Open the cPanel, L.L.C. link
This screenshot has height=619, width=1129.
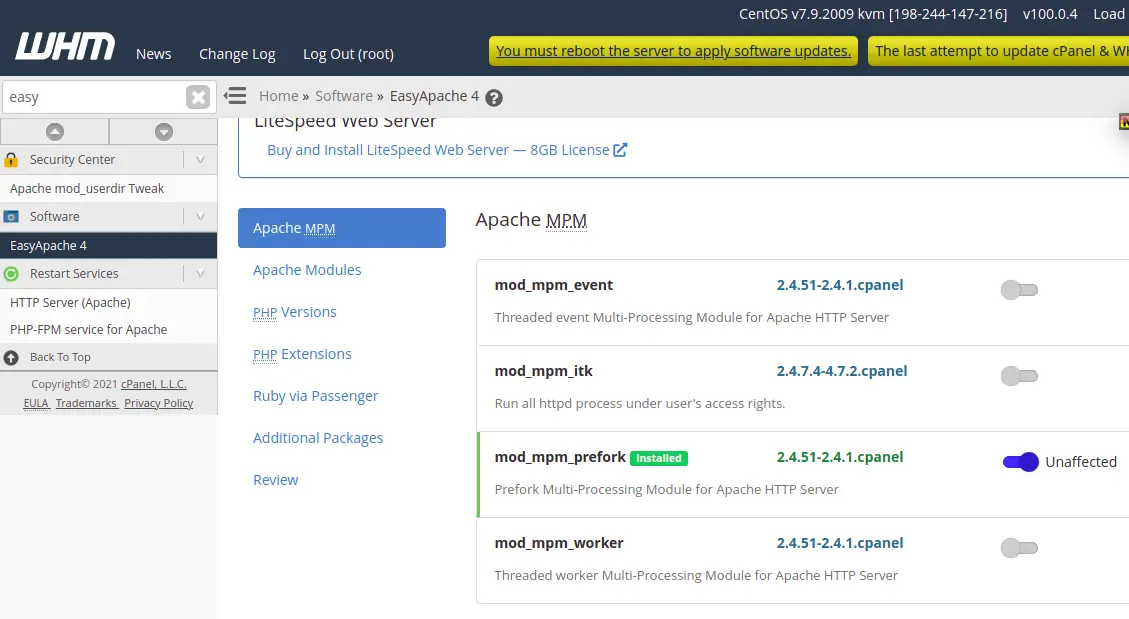(153, 384)
